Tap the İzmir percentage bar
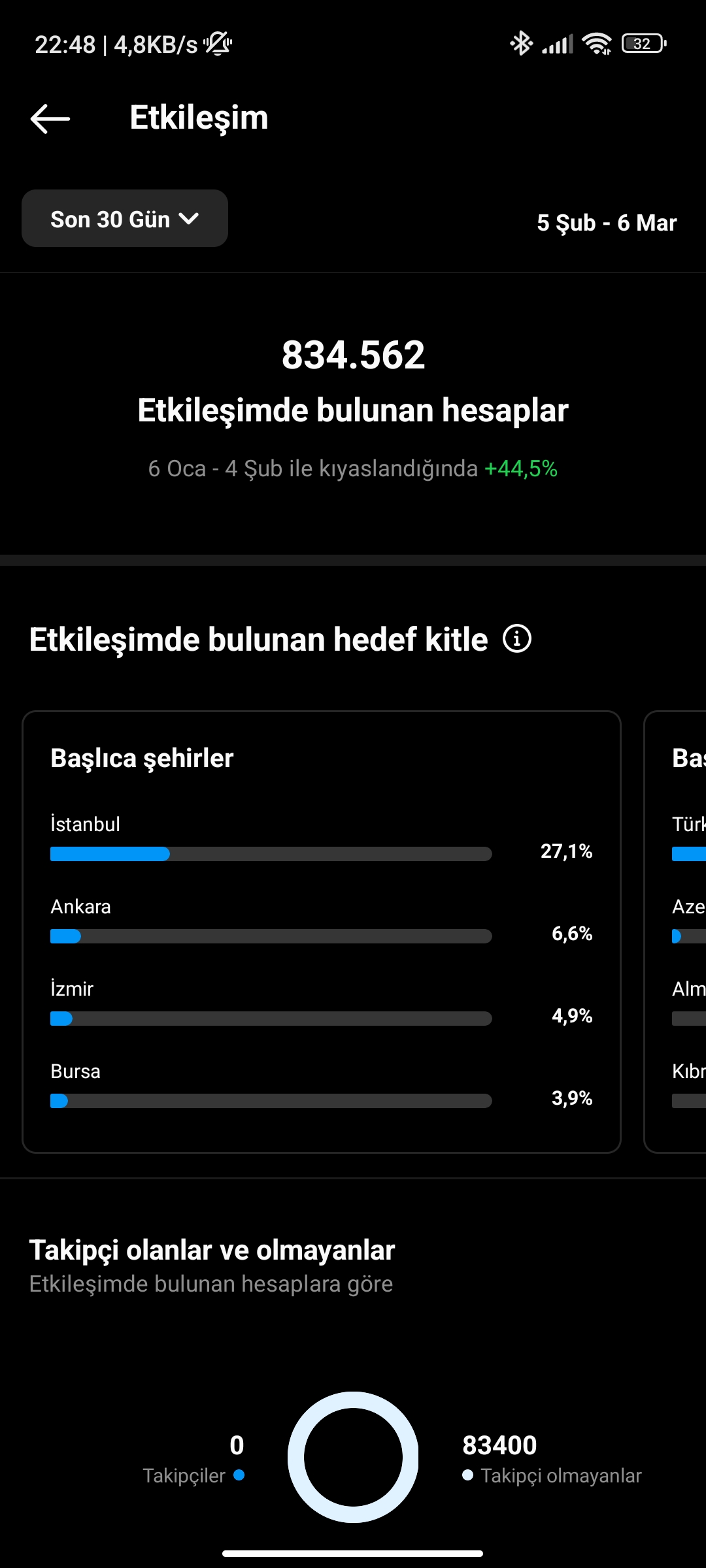Image resolution: width=706 pixels, height=1568 pixels. click(x=271, y=1019)
